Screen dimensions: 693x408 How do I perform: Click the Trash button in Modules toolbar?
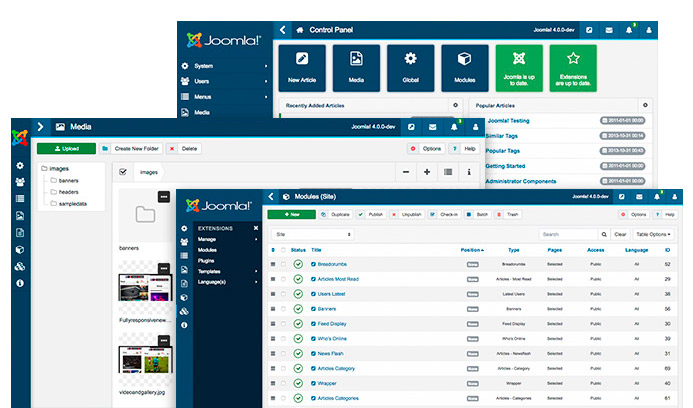(x=508, y=214)
